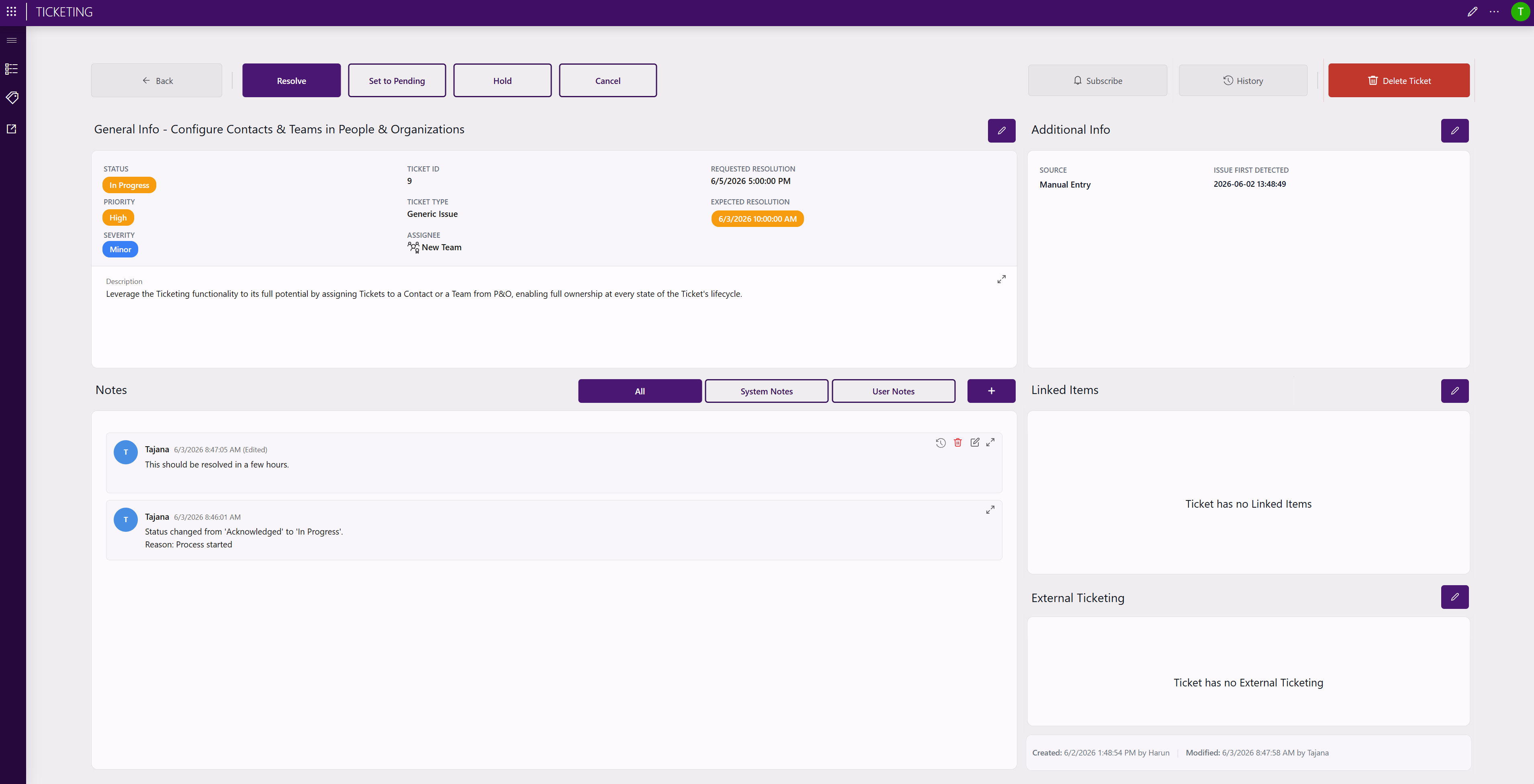Edit the General Info section

(1002, 131)
